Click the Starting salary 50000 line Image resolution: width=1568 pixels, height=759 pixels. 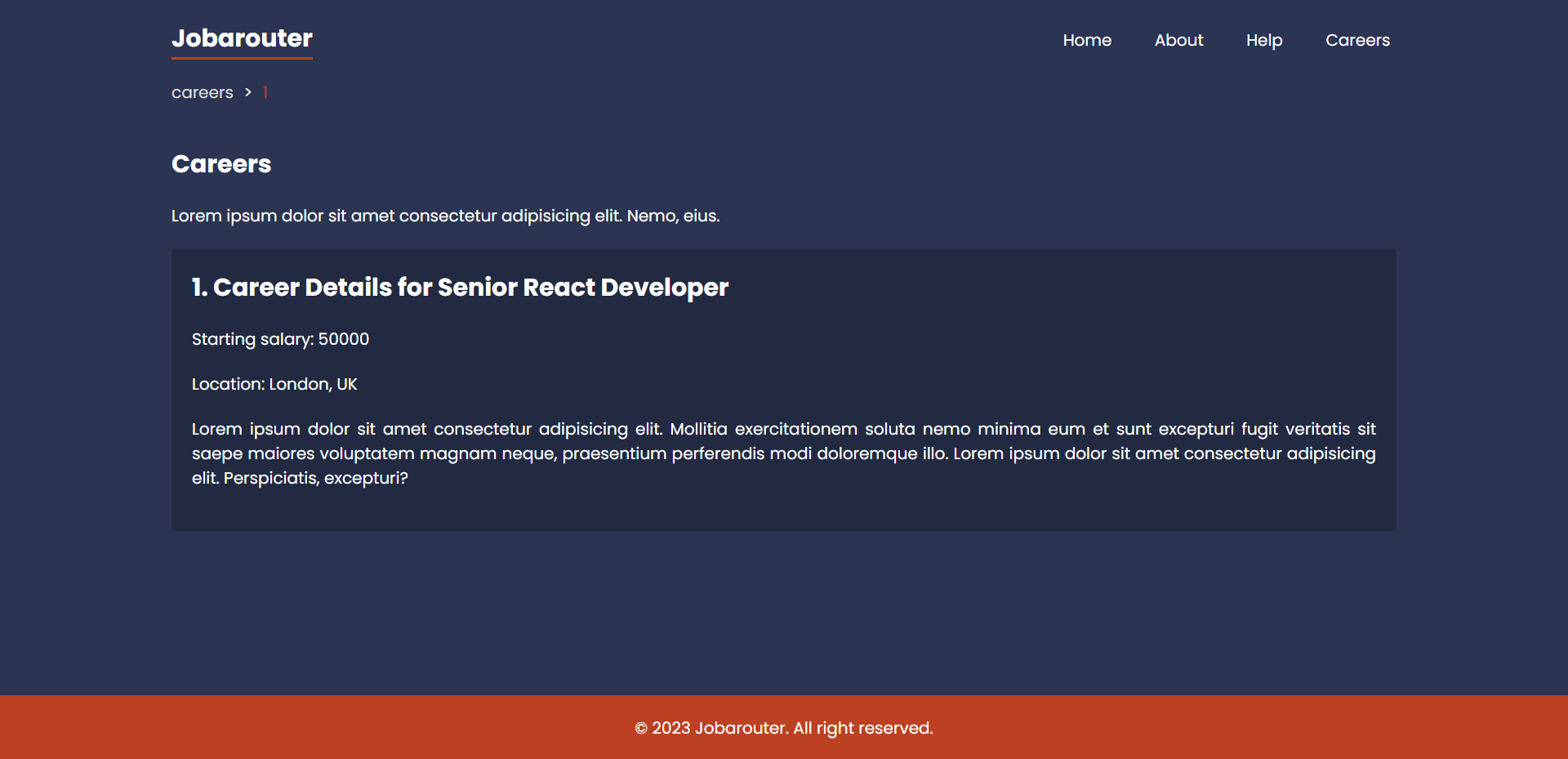click(280, 339)
